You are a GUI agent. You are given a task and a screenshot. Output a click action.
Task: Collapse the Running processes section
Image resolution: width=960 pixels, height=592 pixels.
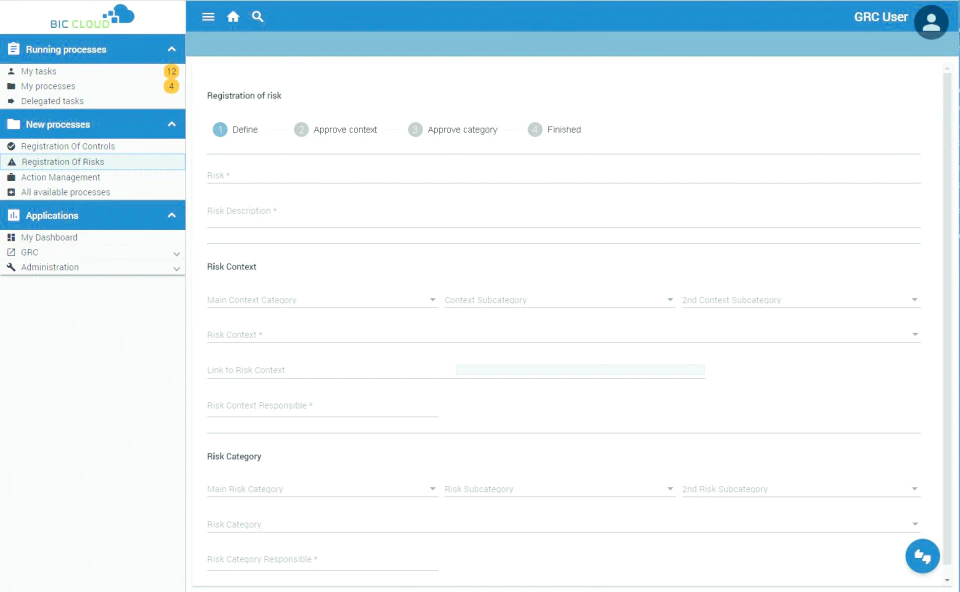coord(171,49)
